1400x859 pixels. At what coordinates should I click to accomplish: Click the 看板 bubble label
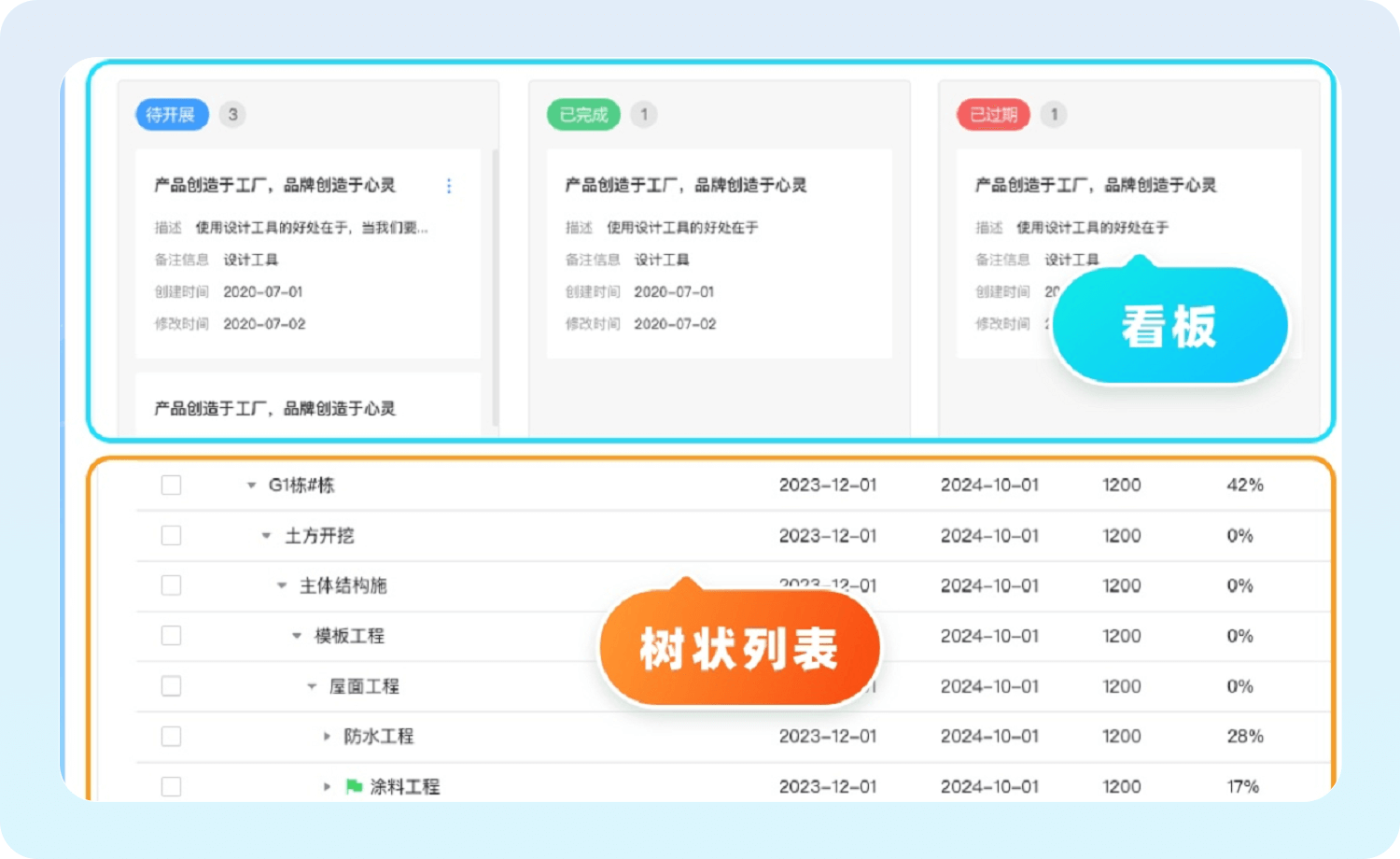click(1169, 327)
